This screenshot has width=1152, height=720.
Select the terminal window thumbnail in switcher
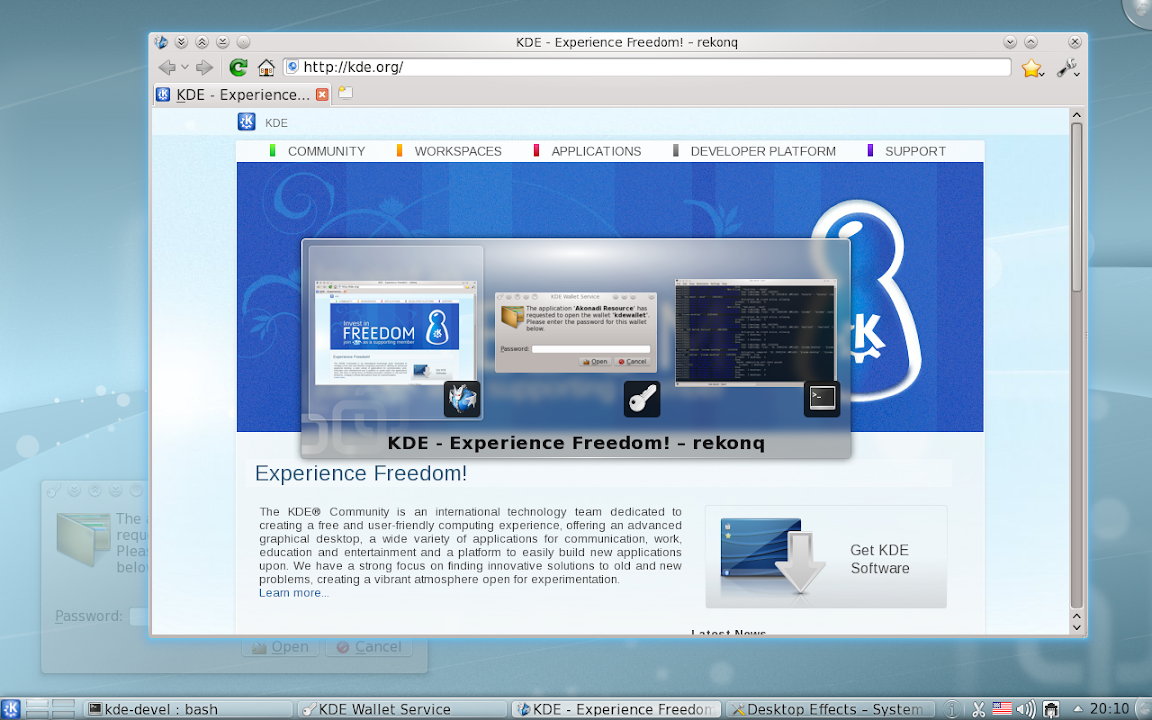pyautogui.click(x=756, y=332)
